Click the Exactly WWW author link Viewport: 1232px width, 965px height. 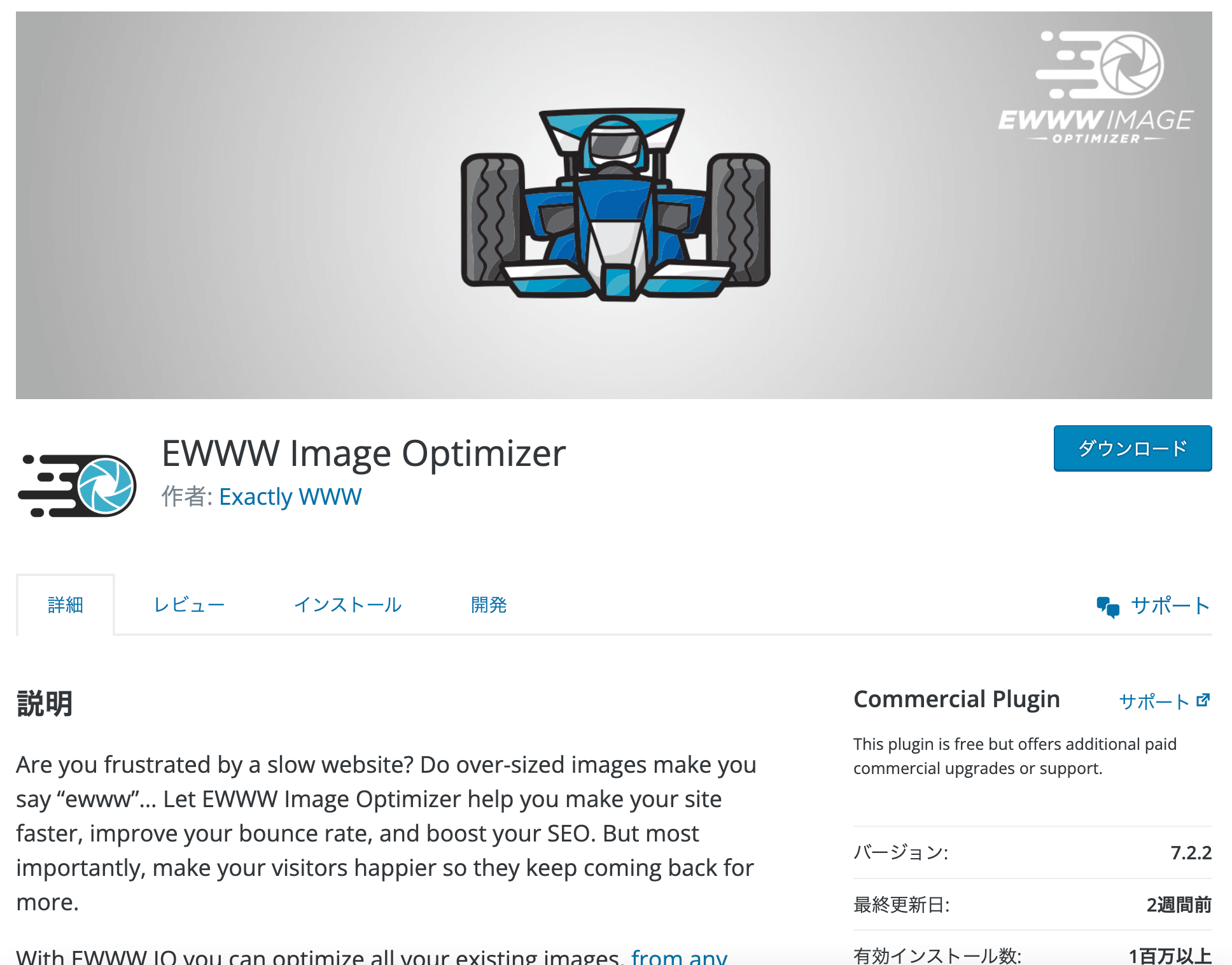pyautogui.click(x=290, y=495)
